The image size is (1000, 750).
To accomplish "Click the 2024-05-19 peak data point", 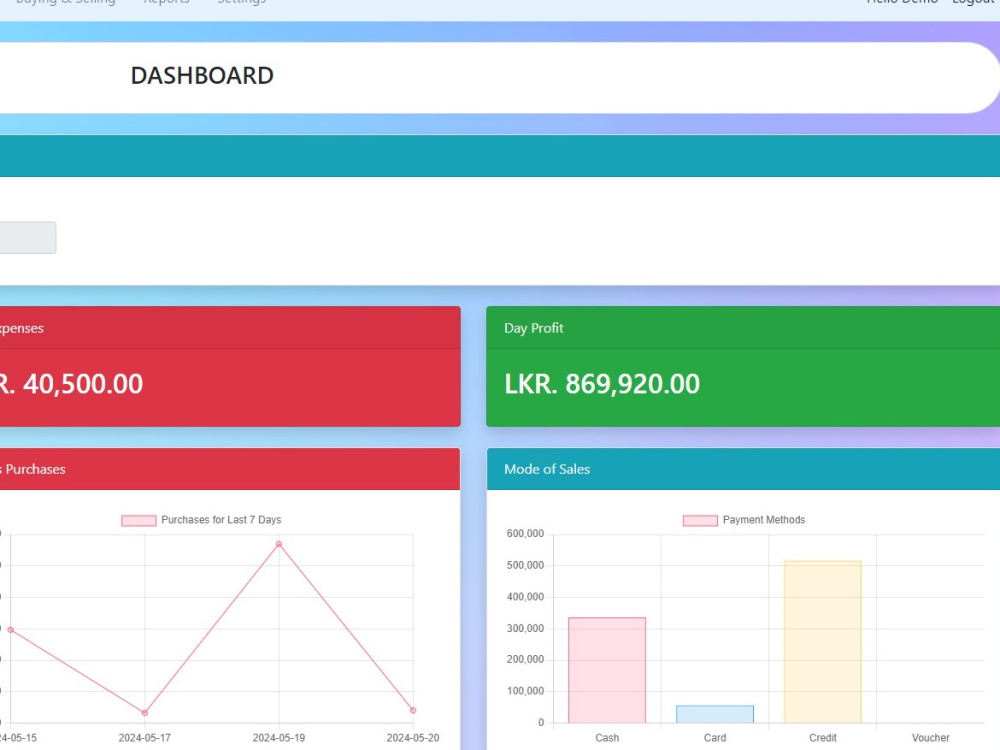I will pos(279,544).
